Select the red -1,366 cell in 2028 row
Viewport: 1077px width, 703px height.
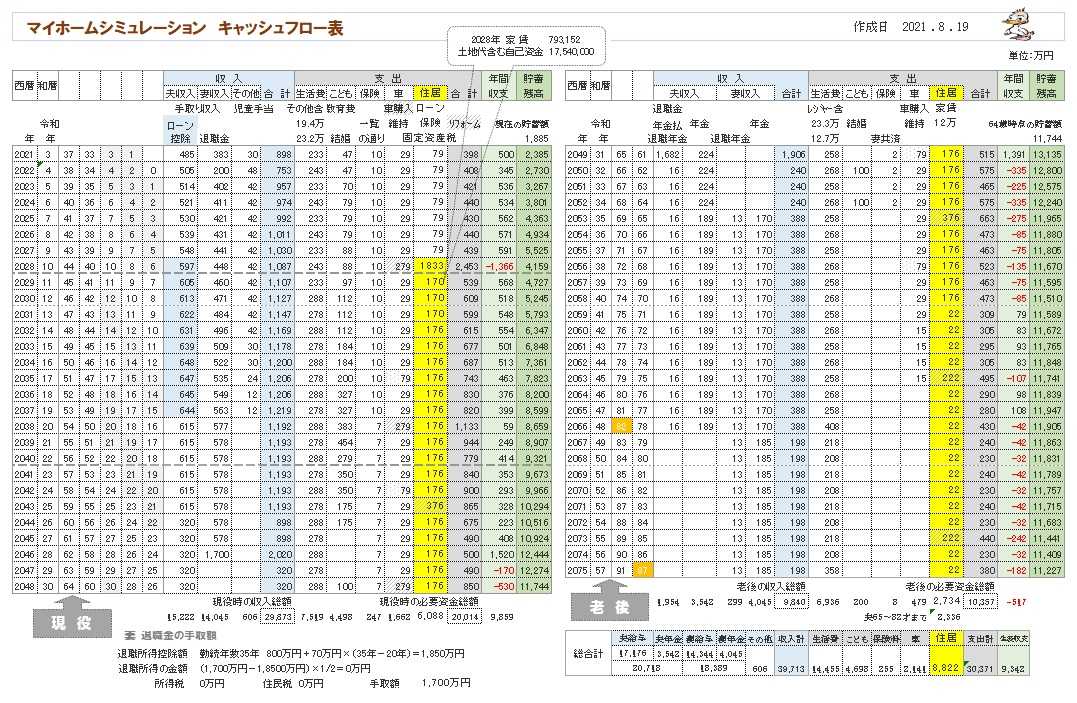[503, 268]
